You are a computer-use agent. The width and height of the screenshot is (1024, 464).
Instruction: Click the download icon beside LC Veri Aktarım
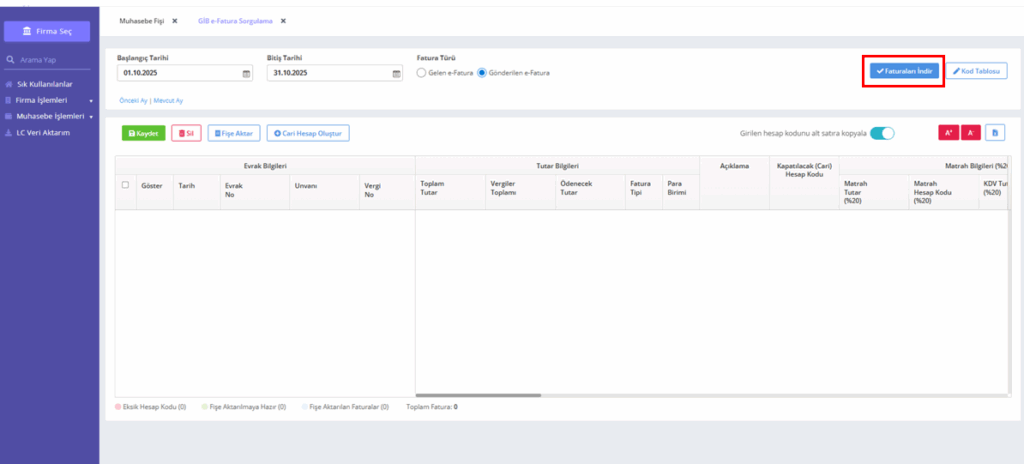coord(8,132)
